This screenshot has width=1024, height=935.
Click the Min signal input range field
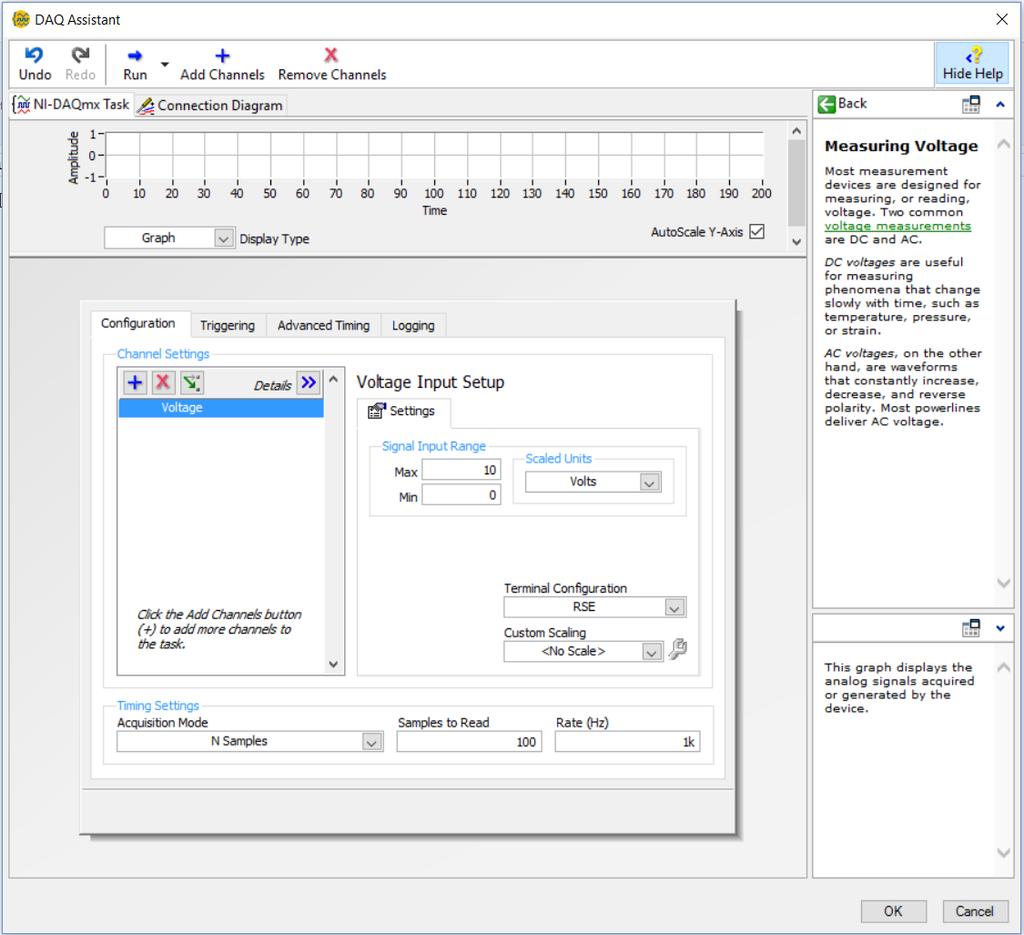461,495
